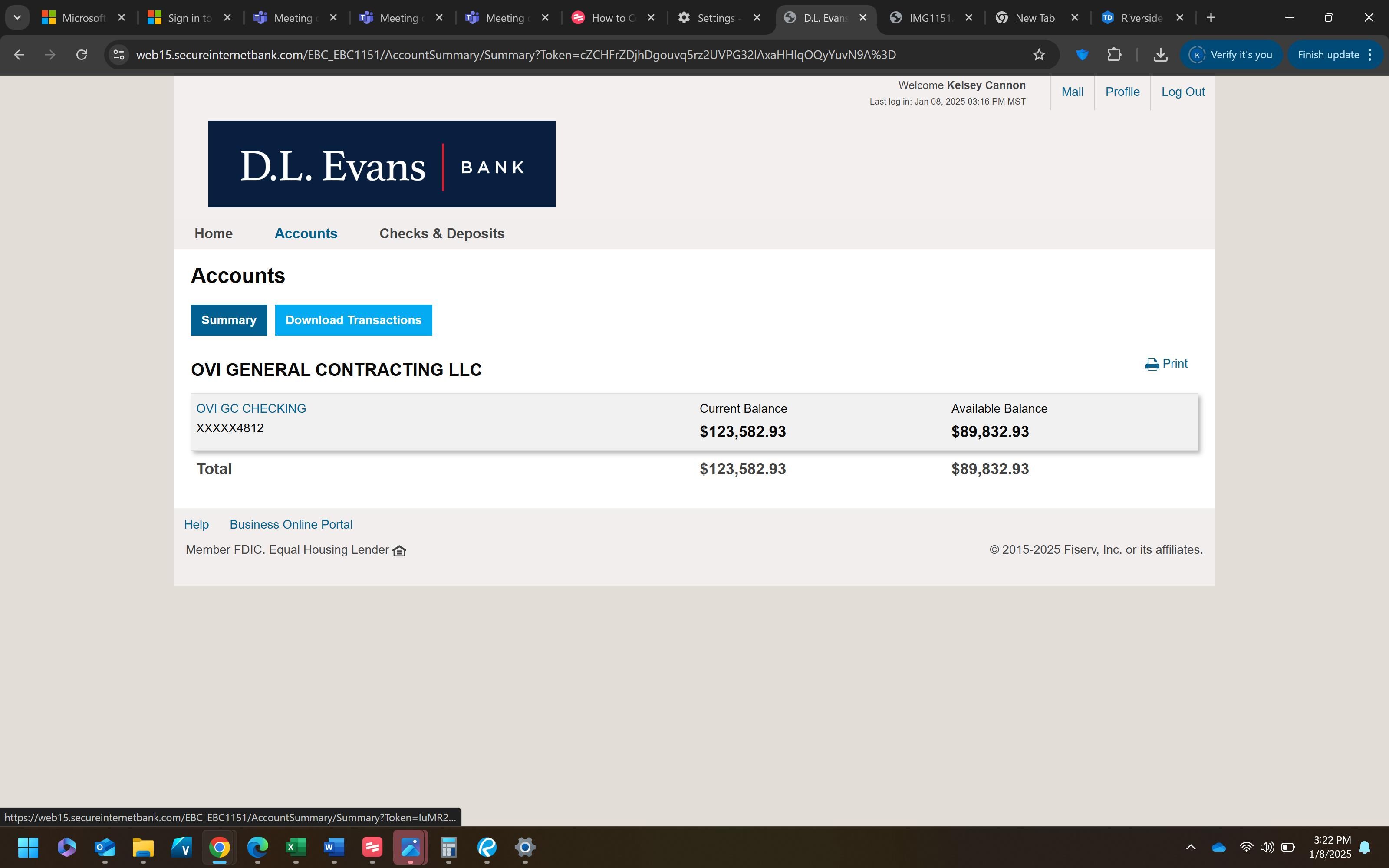1389x868 pixels.
Task: Click the Equal Housing Lender house icon
Action: [399, 551]
